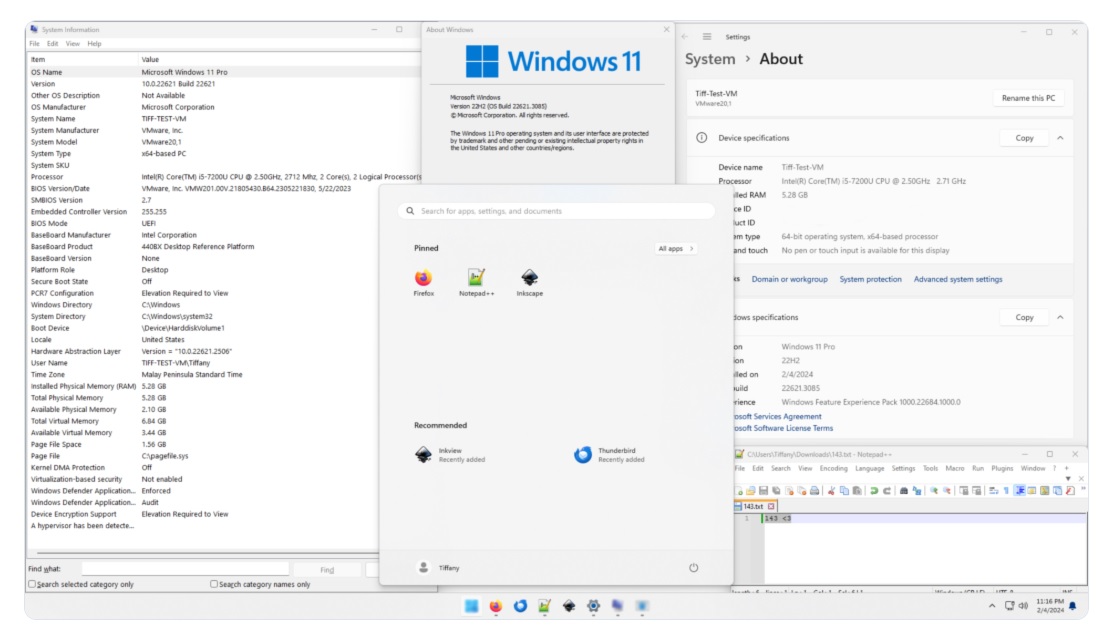Select the 143.txt tab in Notepad++

pos(754,506)
